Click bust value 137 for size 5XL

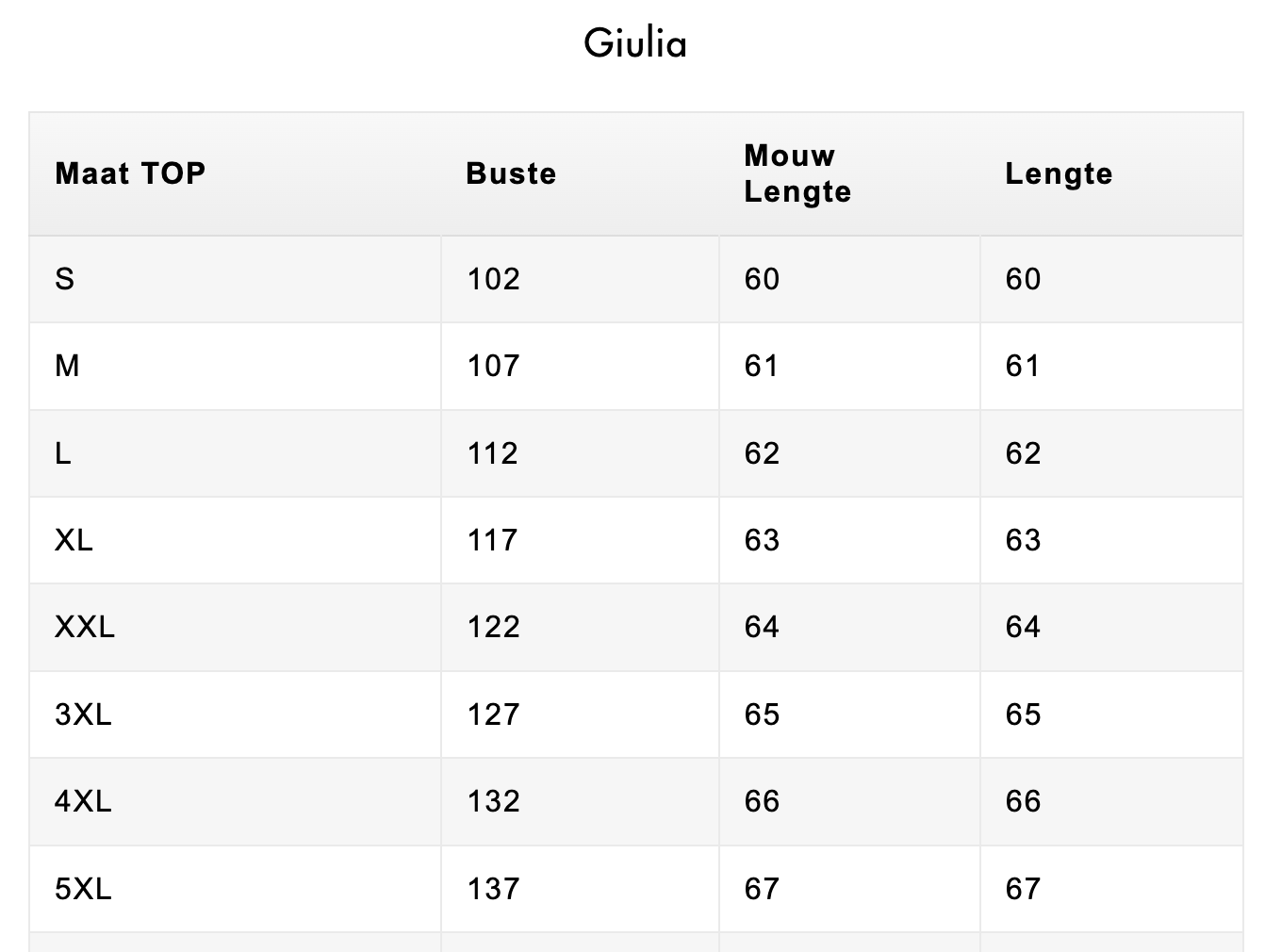pyautogui.click(x=493, y=889)
